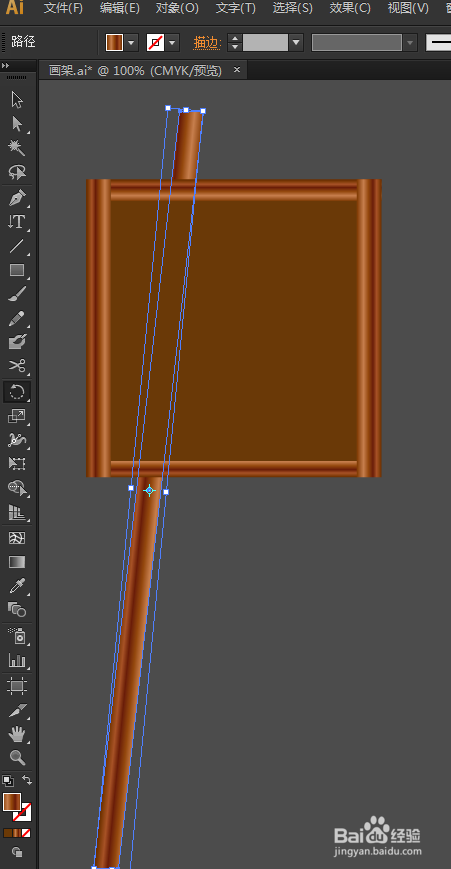Screen dimensions: 451x869
Task: Open the 文字(T) menu
Action: point(235,8)
